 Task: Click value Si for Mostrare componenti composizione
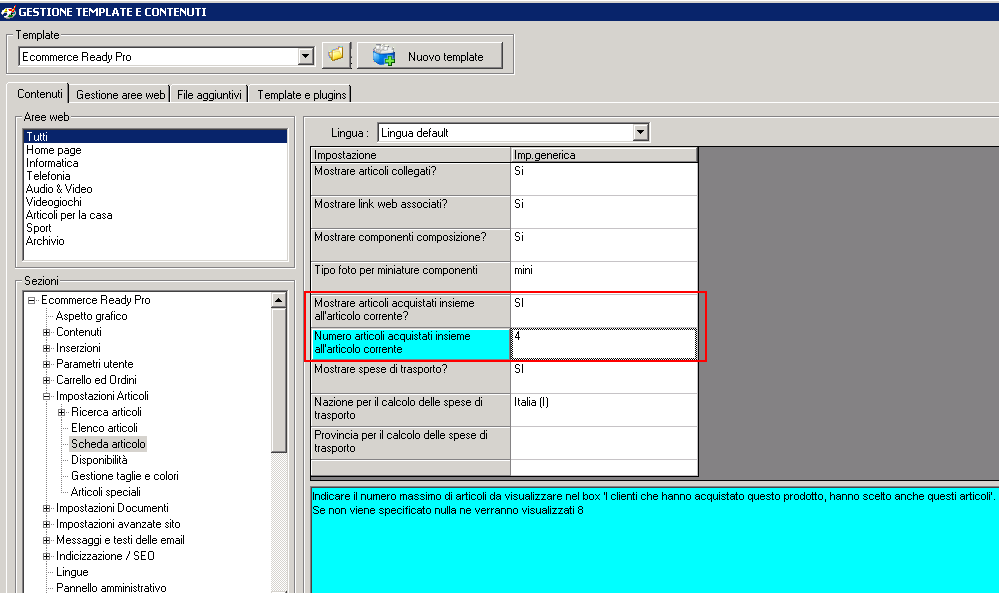[604, 245]
